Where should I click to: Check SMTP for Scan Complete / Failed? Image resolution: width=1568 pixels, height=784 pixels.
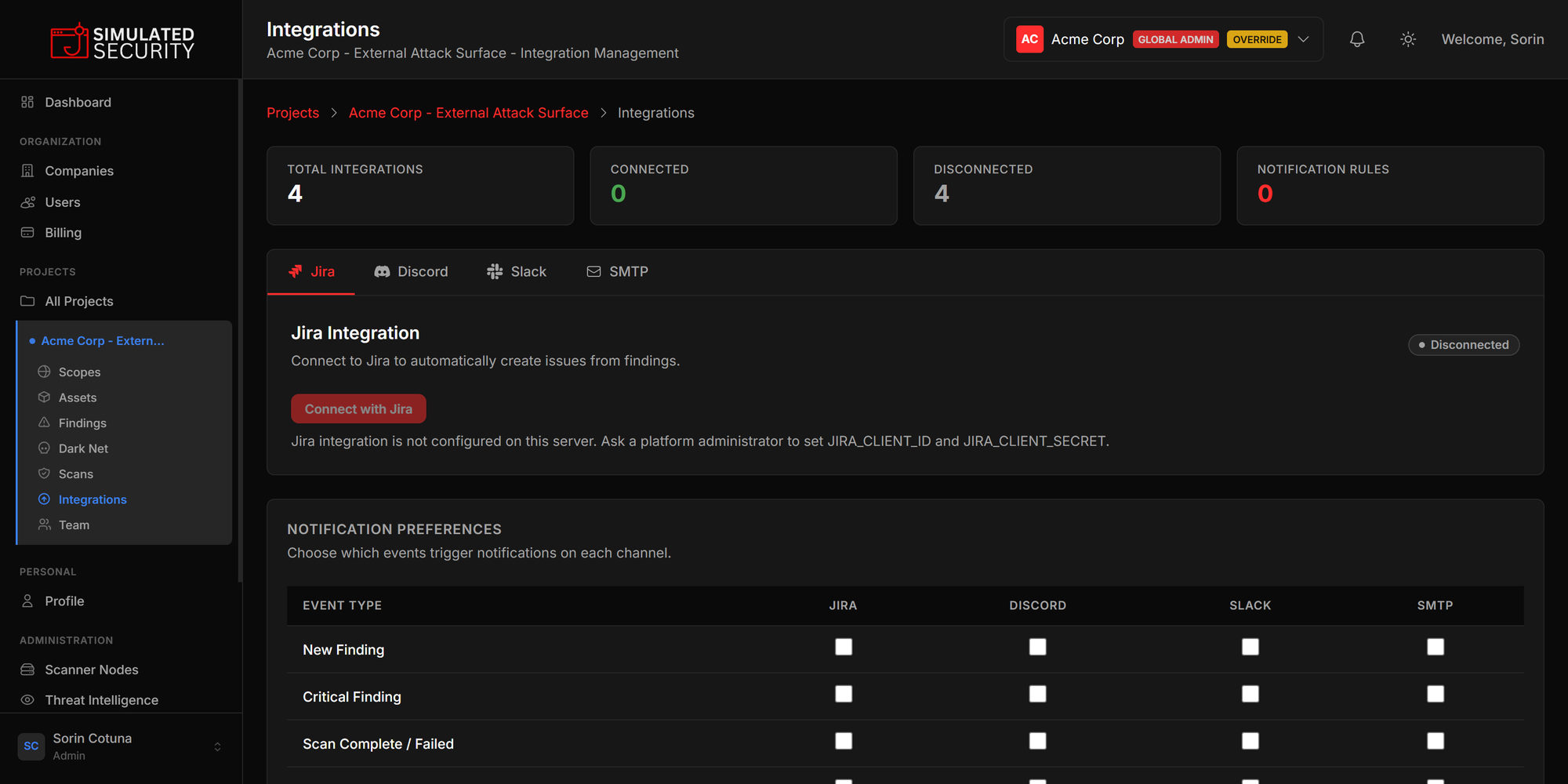(x=1436, y=741)
